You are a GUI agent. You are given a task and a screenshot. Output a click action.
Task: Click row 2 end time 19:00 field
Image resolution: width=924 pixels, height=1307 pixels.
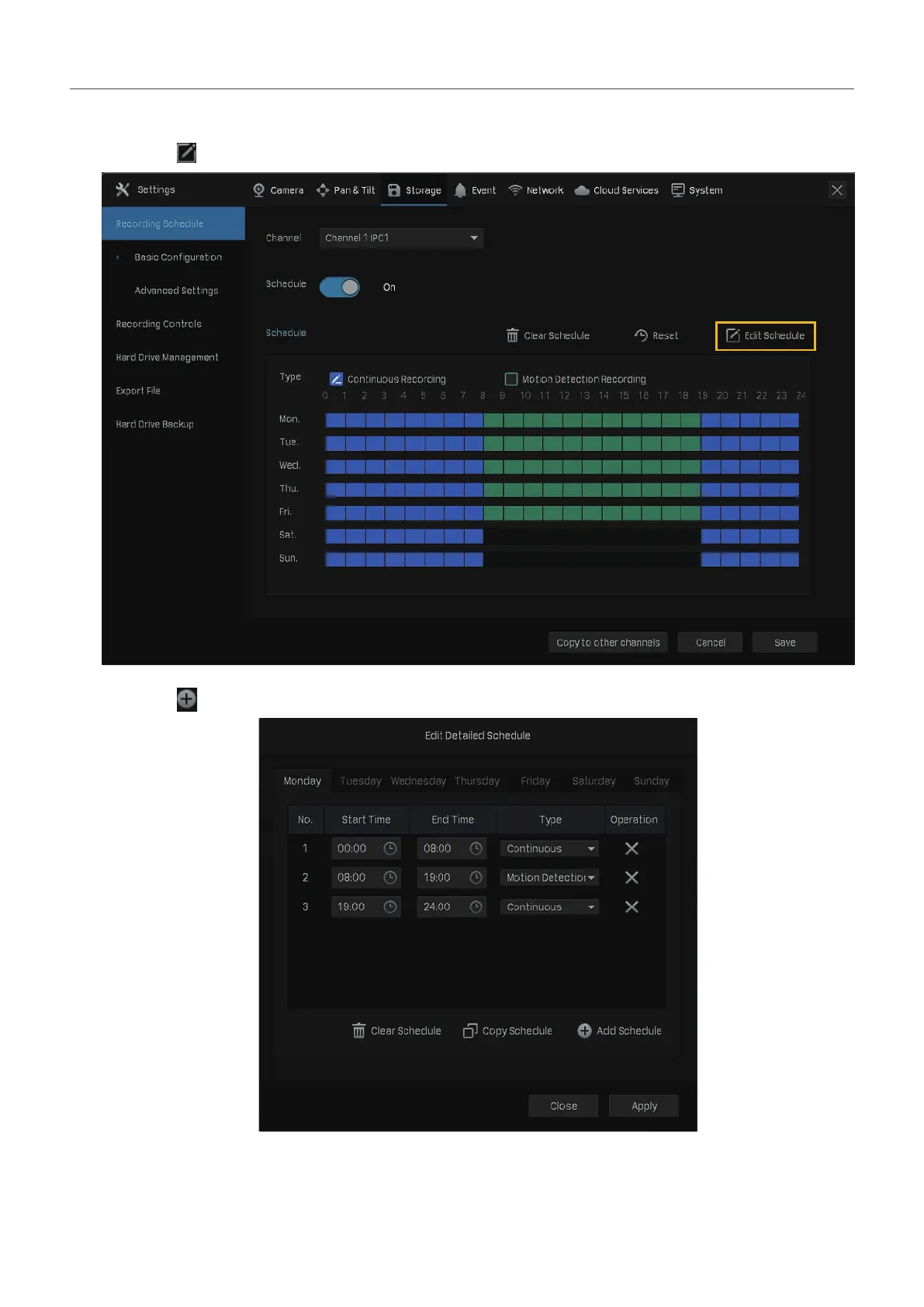coord(452,877)
